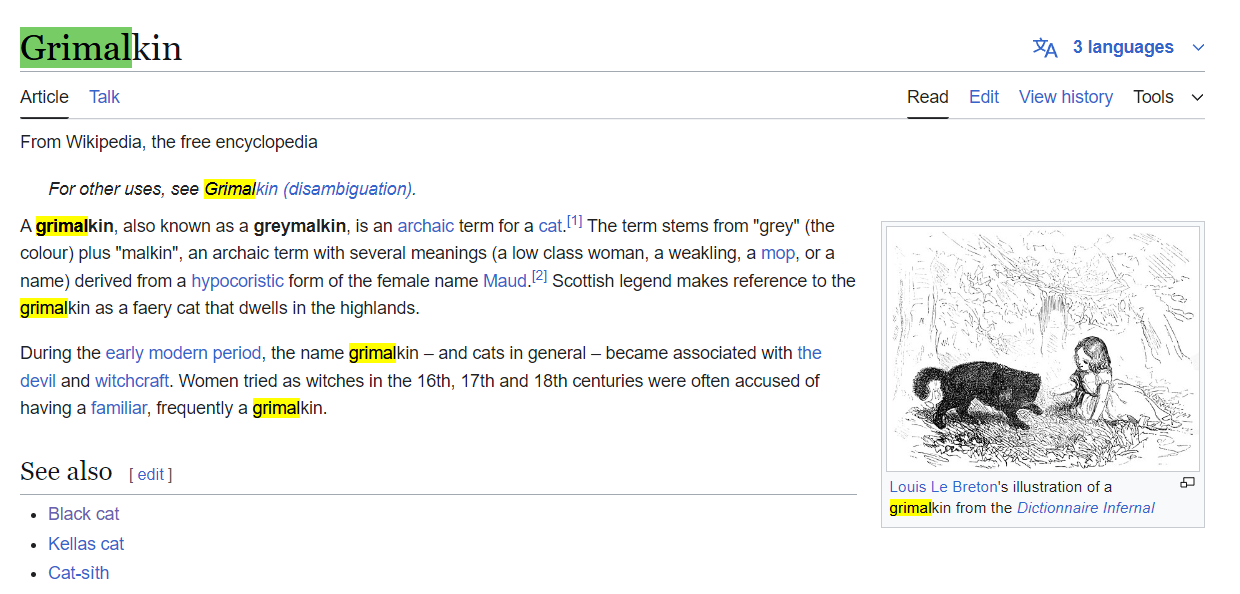
Task: Open the 3 languages dropdown
Action: [x=1118, y=47]
